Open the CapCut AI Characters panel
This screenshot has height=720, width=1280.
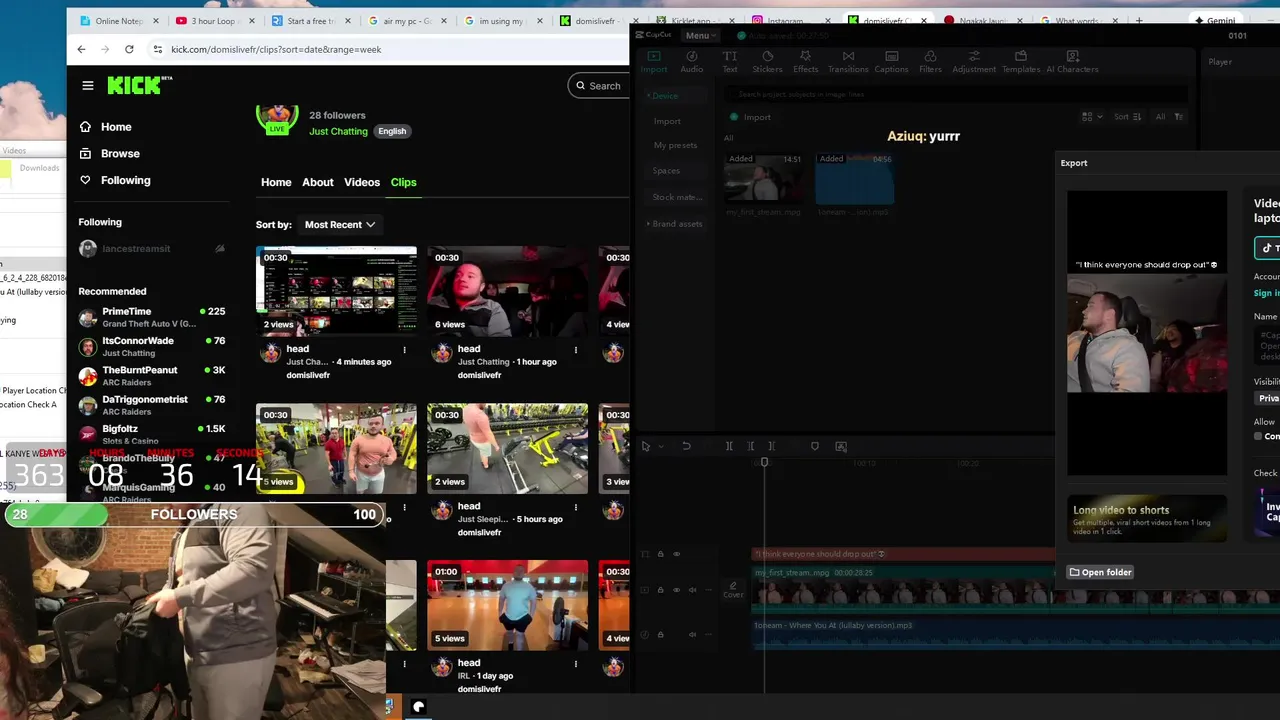click(1072, 62)
